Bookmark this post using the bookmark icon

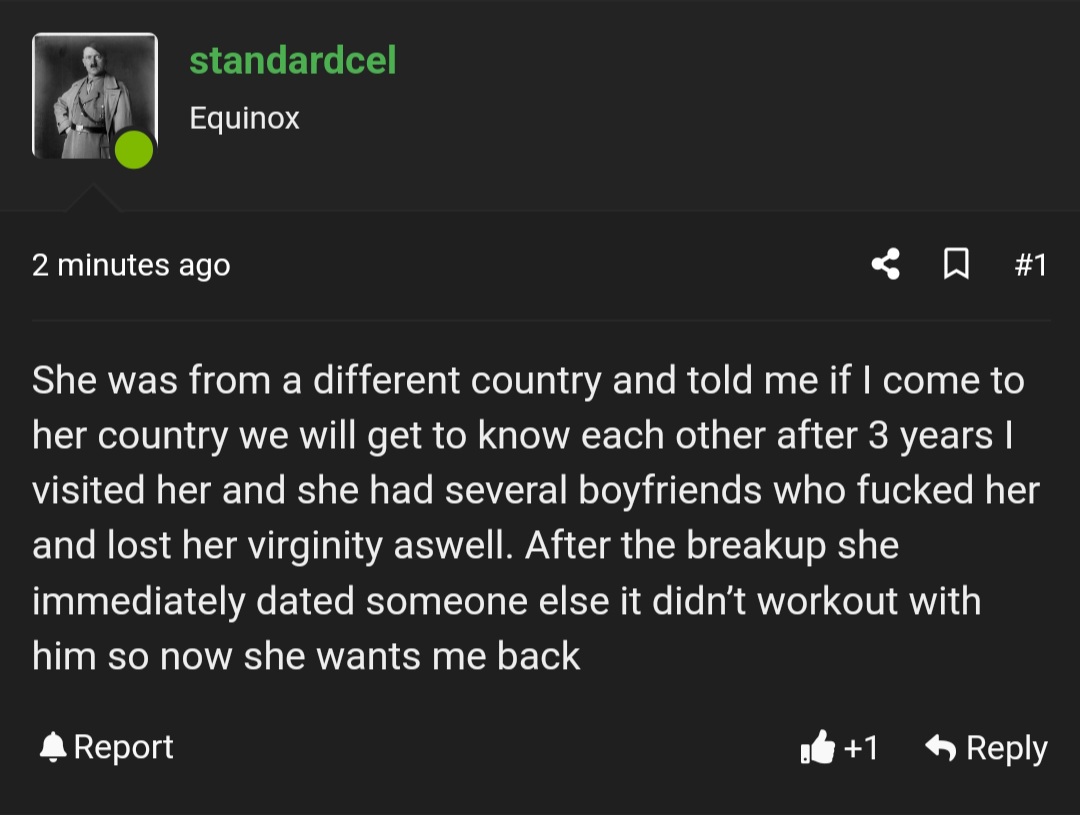click(956, 265)
